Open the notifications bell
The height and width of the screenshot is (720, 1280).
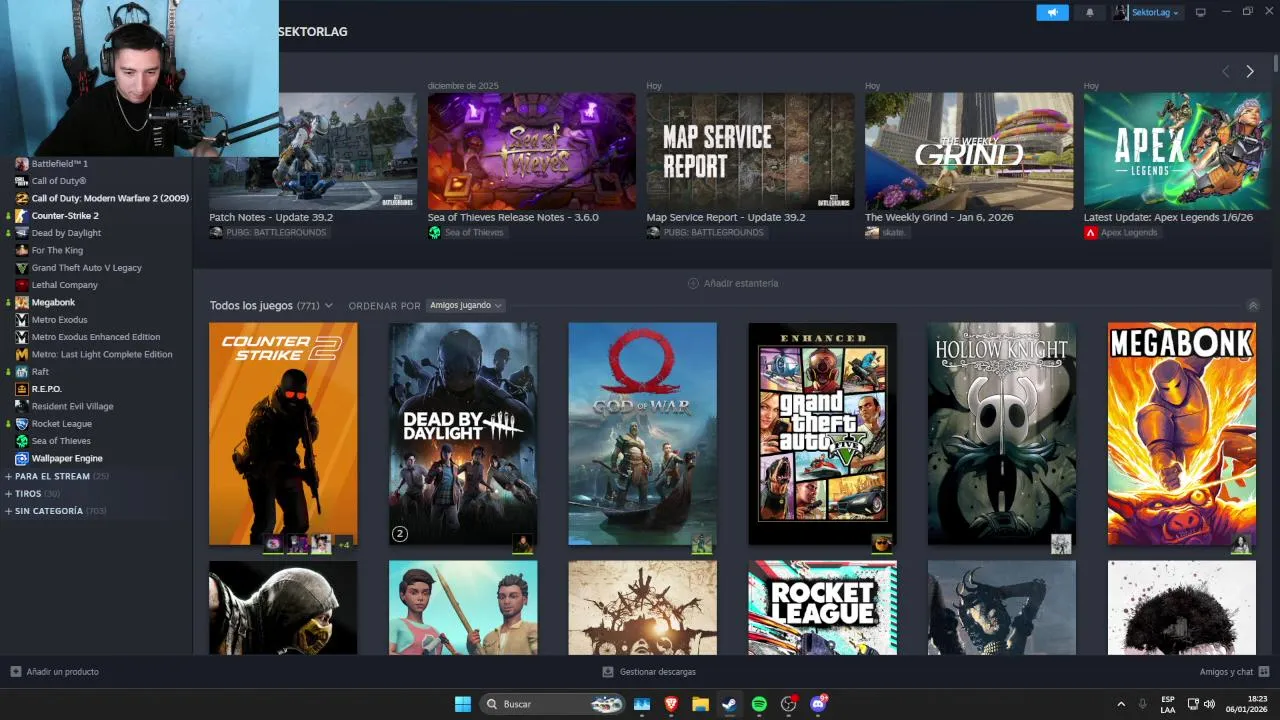[x=1090, y=12]
